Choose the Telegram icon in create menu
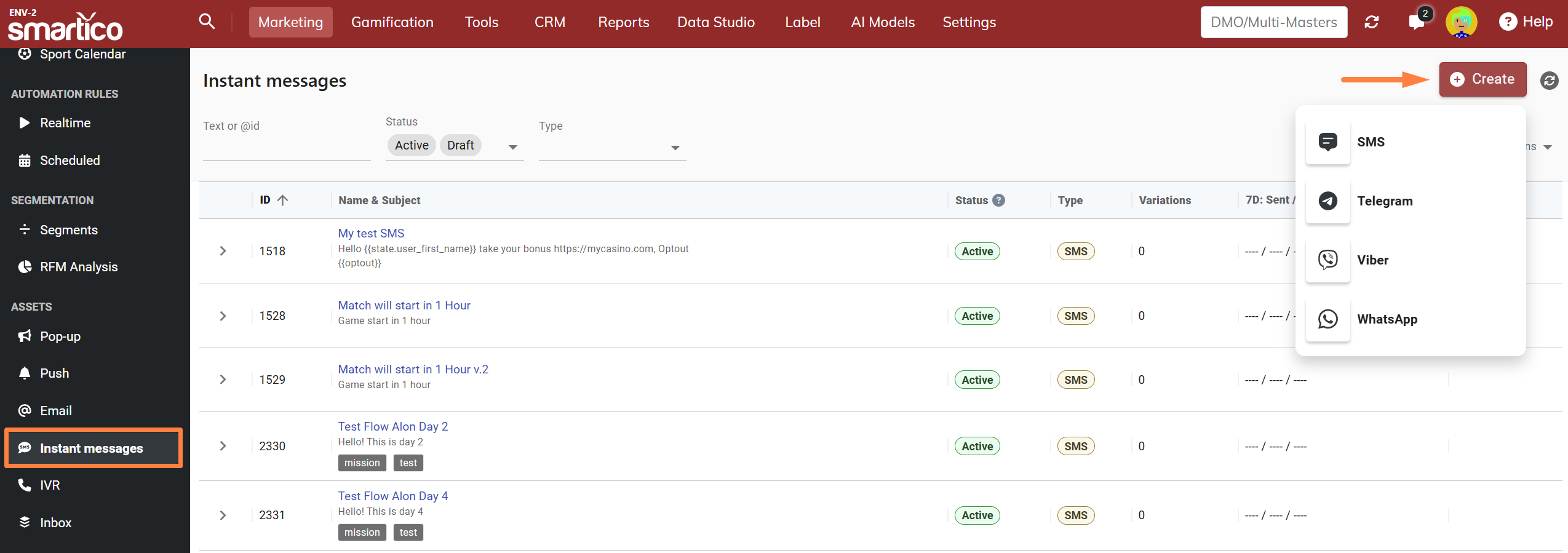This screenshot has width=1568, height=553. [1327, 201]
